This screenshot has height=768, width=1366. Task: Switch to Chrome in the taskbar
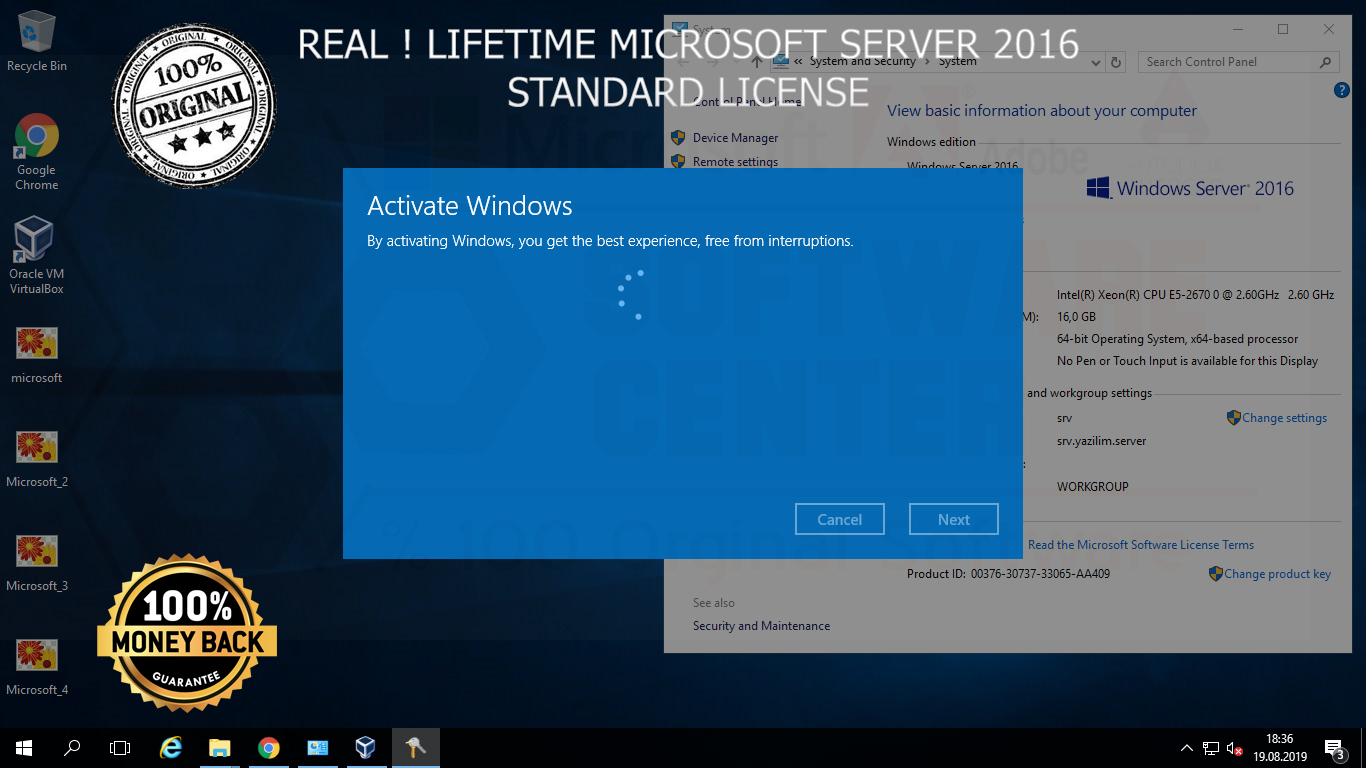268,747
